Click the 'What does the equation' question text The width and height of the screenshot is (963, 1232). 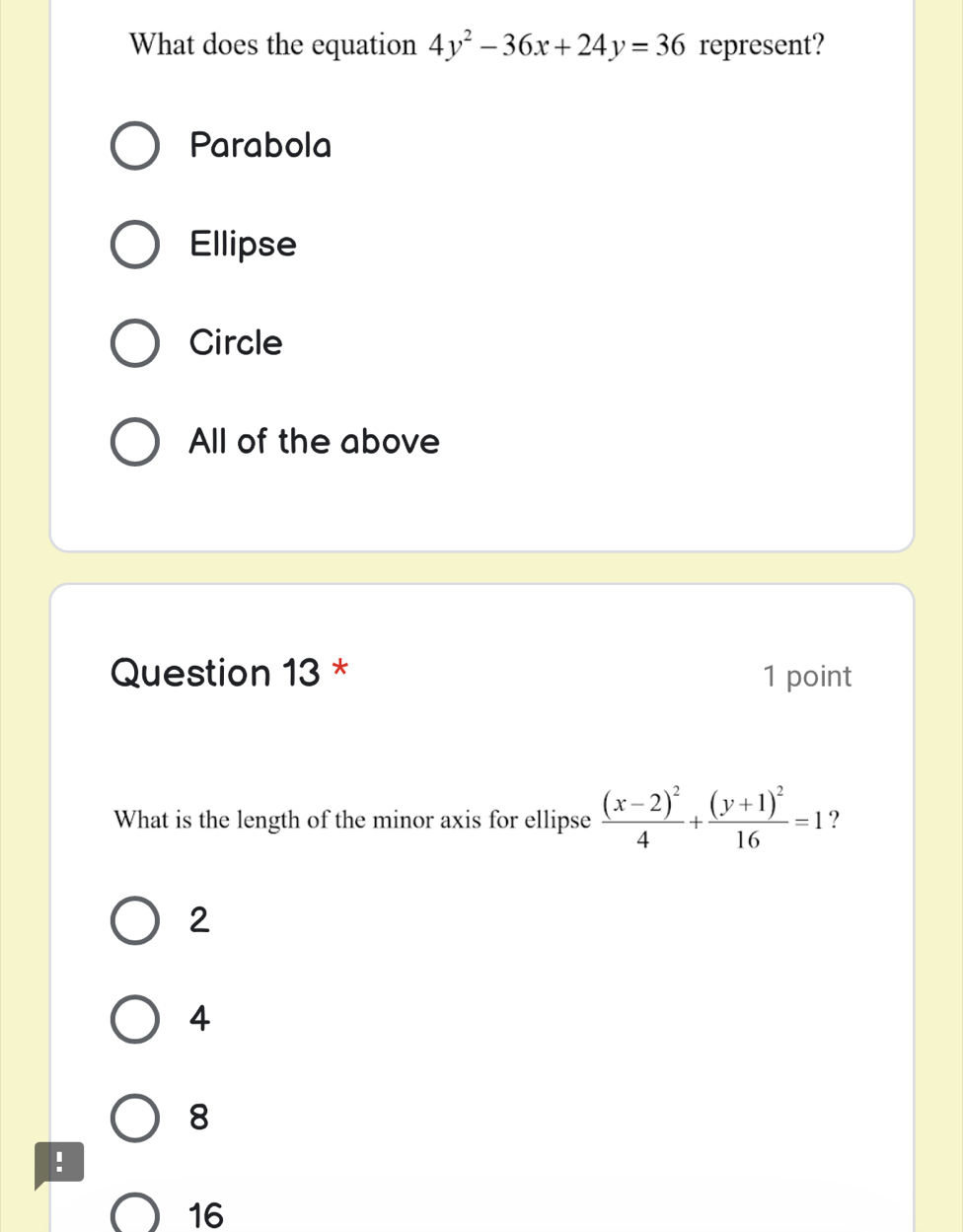tap(272, 45)
